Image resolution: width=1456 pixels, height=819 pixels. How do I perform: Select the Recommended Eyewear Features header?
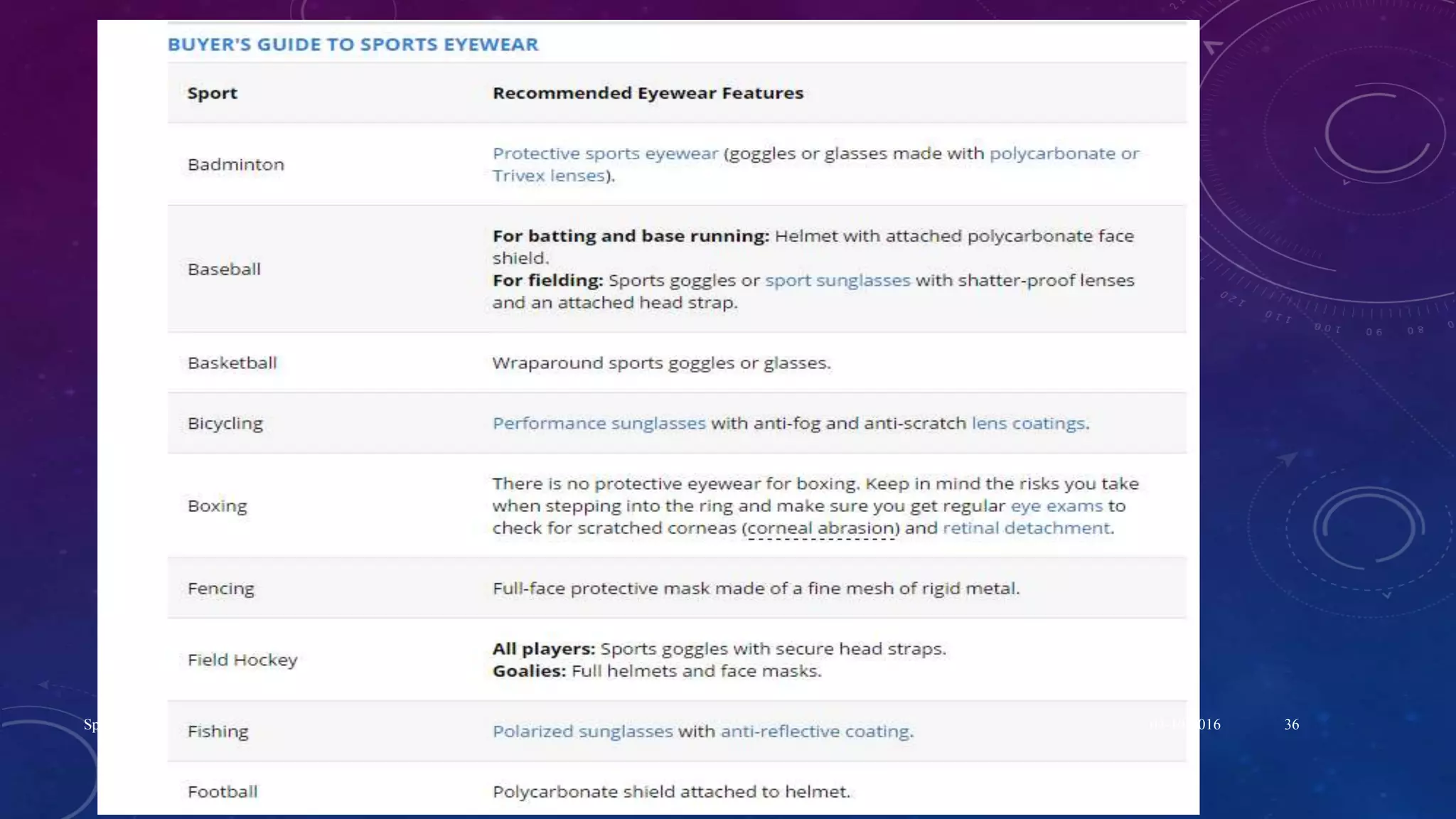(x=648, y=93)
